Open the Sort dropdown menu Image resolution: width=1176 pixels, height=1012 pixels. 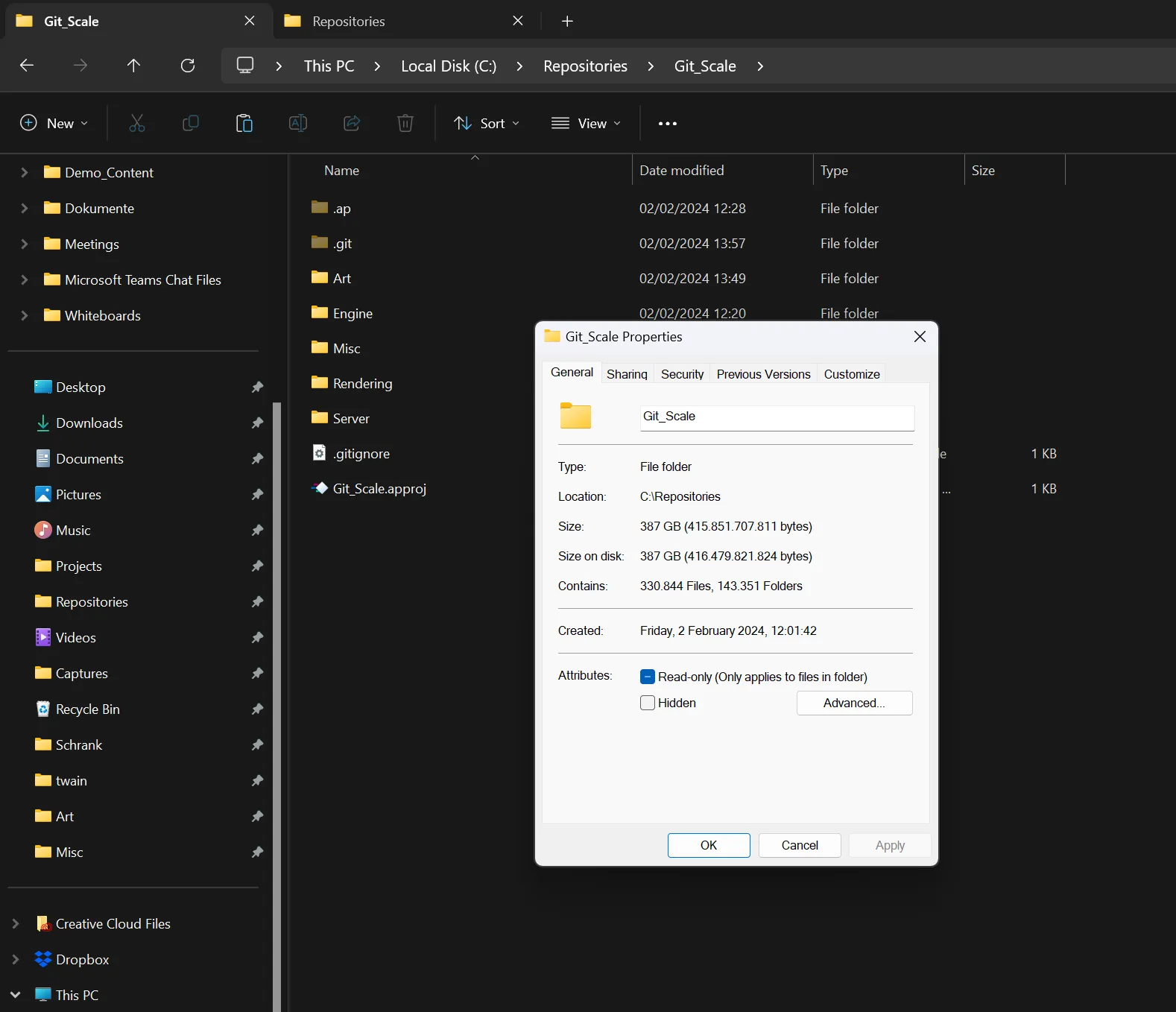click(487, 124)
